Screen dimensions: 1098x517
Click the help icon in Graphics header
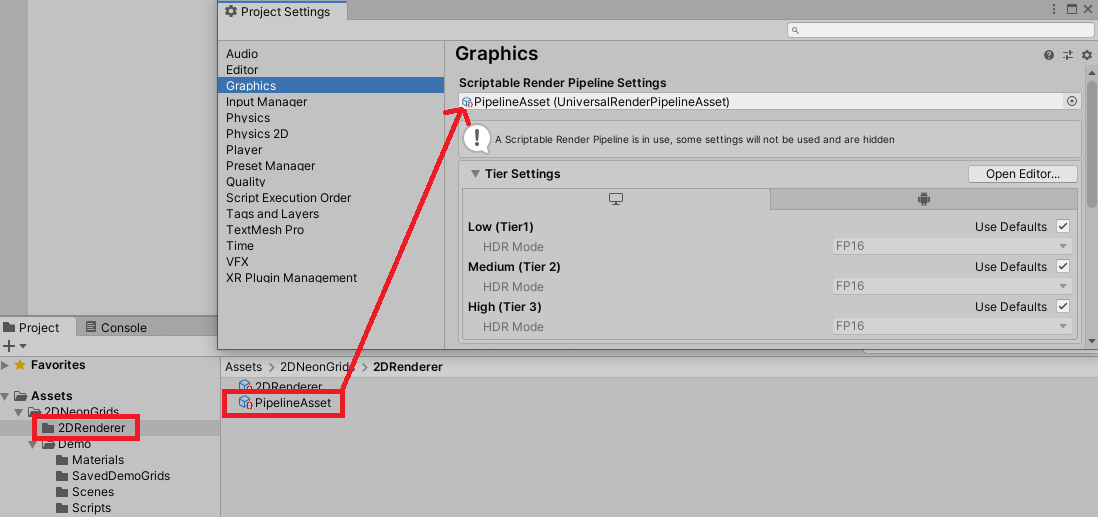1049,55
